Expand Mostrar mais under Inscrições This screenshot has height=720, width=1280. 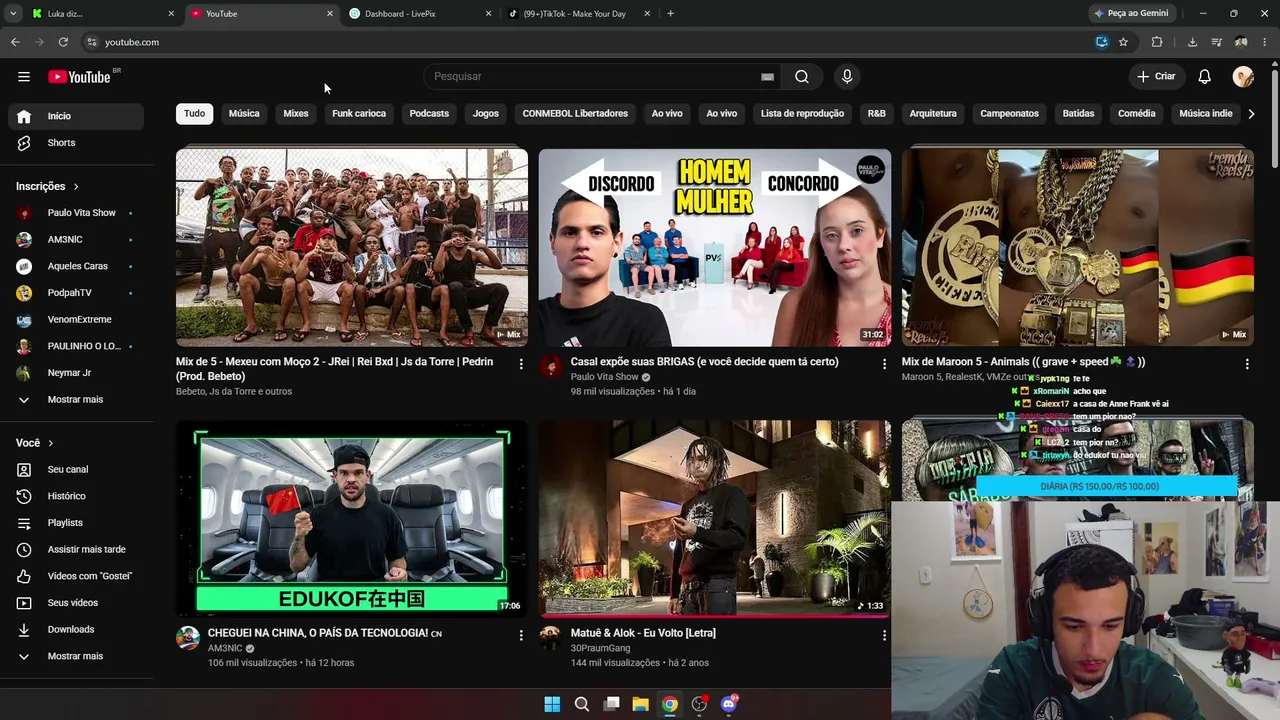76,400
